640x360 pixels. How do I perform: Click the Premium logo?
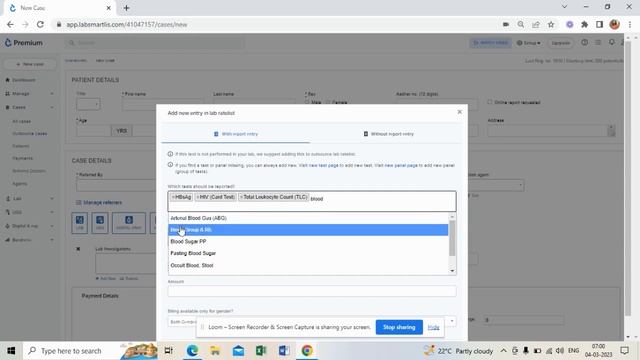coord(24,43)
